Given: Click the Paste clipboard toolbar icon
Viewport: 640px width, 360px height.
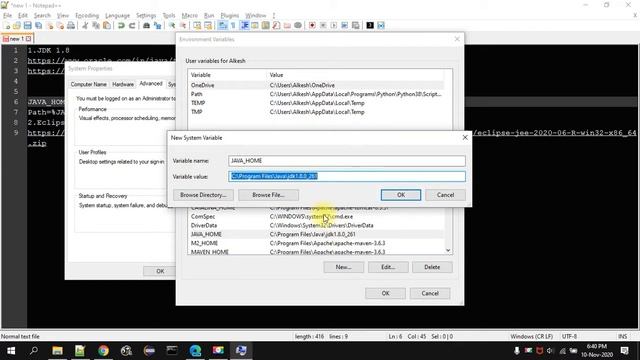Looking at the screenshot, I should pos(107,25).
